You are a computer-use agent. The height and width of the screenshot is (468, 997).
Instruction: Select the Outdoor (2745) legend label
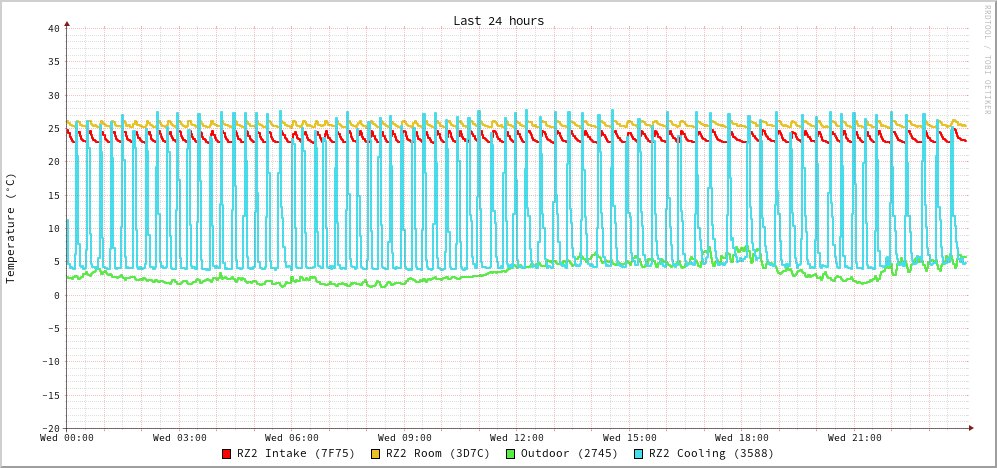[569, 453]
